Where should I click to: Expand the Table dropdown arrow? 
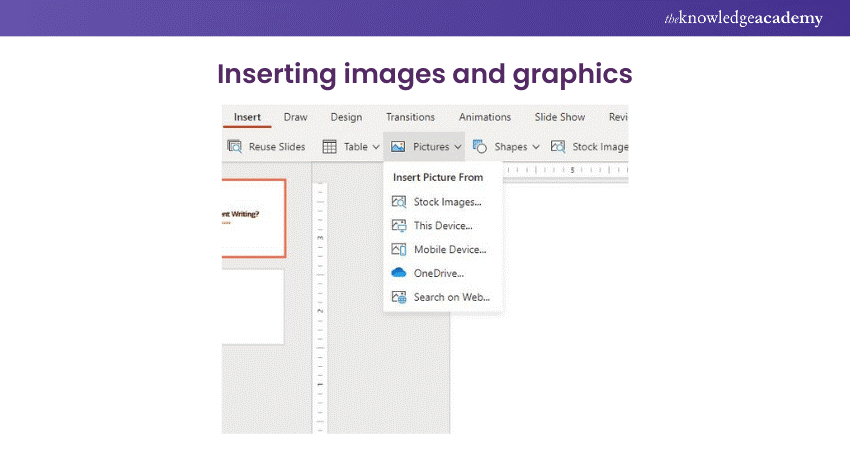pos(376,147)
